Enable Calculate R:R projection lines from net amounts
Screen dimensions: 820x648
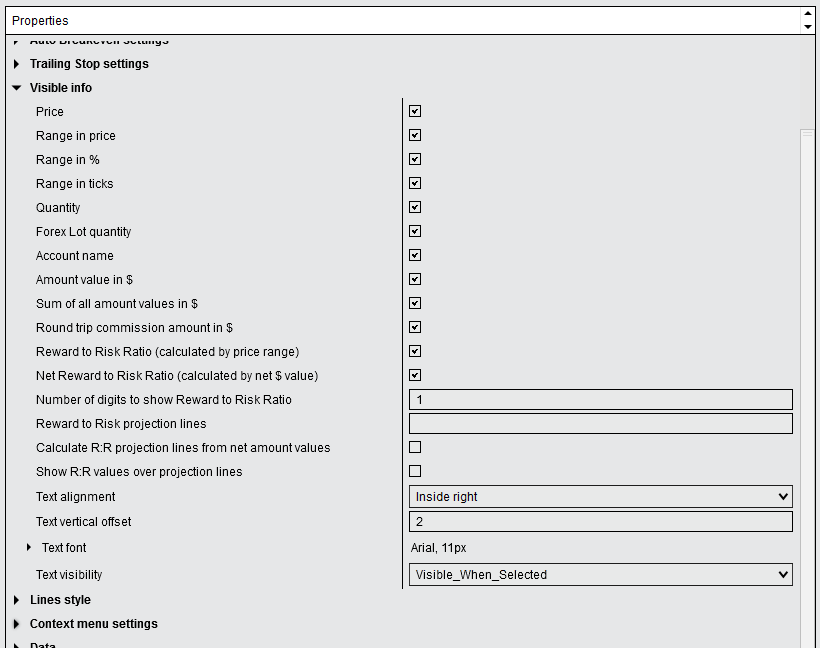pyautogui.click(x=415, y=447)
